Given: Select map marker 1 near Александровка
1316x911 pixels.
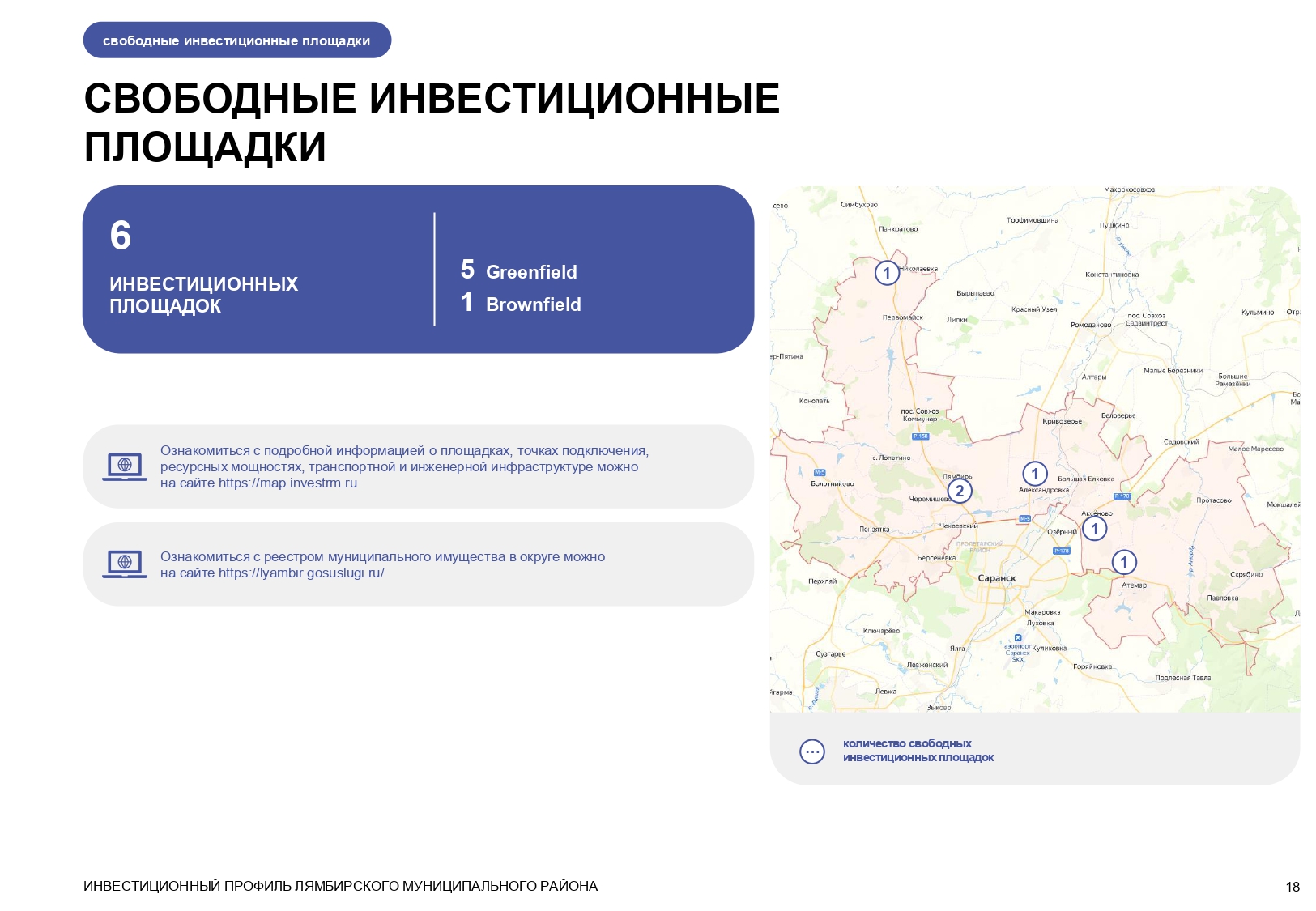Looking at the screenshot, I should tap(1035, 474).
